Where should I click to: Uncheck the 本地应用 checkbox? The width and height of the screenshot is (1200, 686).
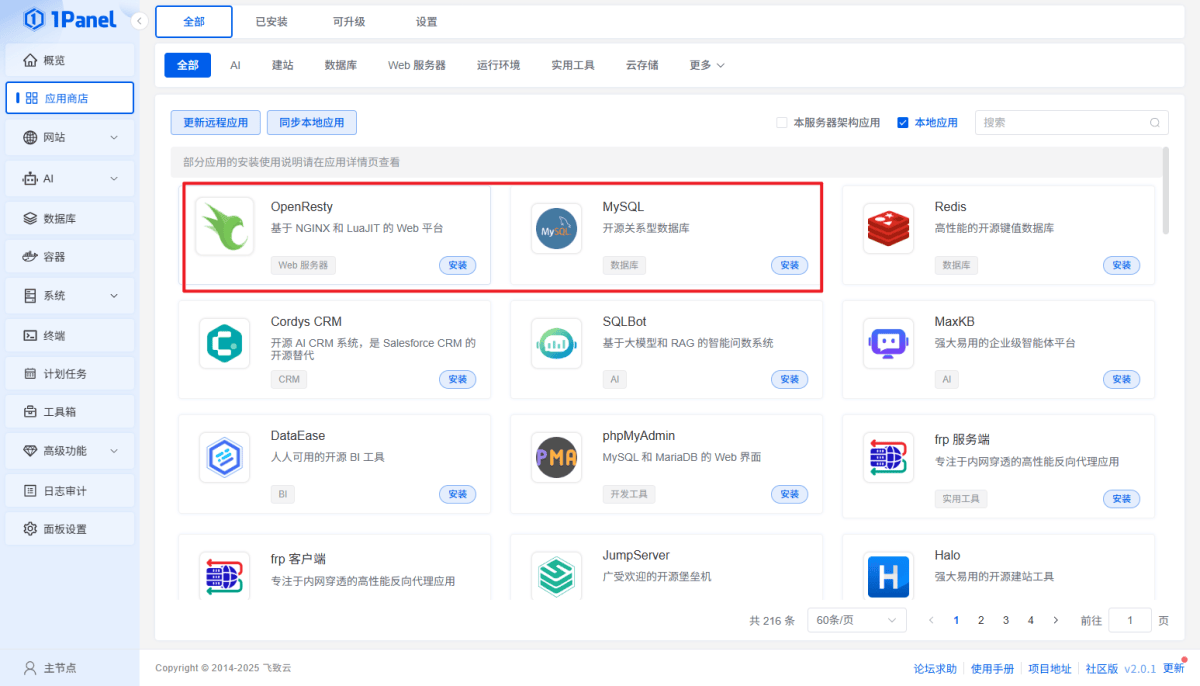coord(903,123)
